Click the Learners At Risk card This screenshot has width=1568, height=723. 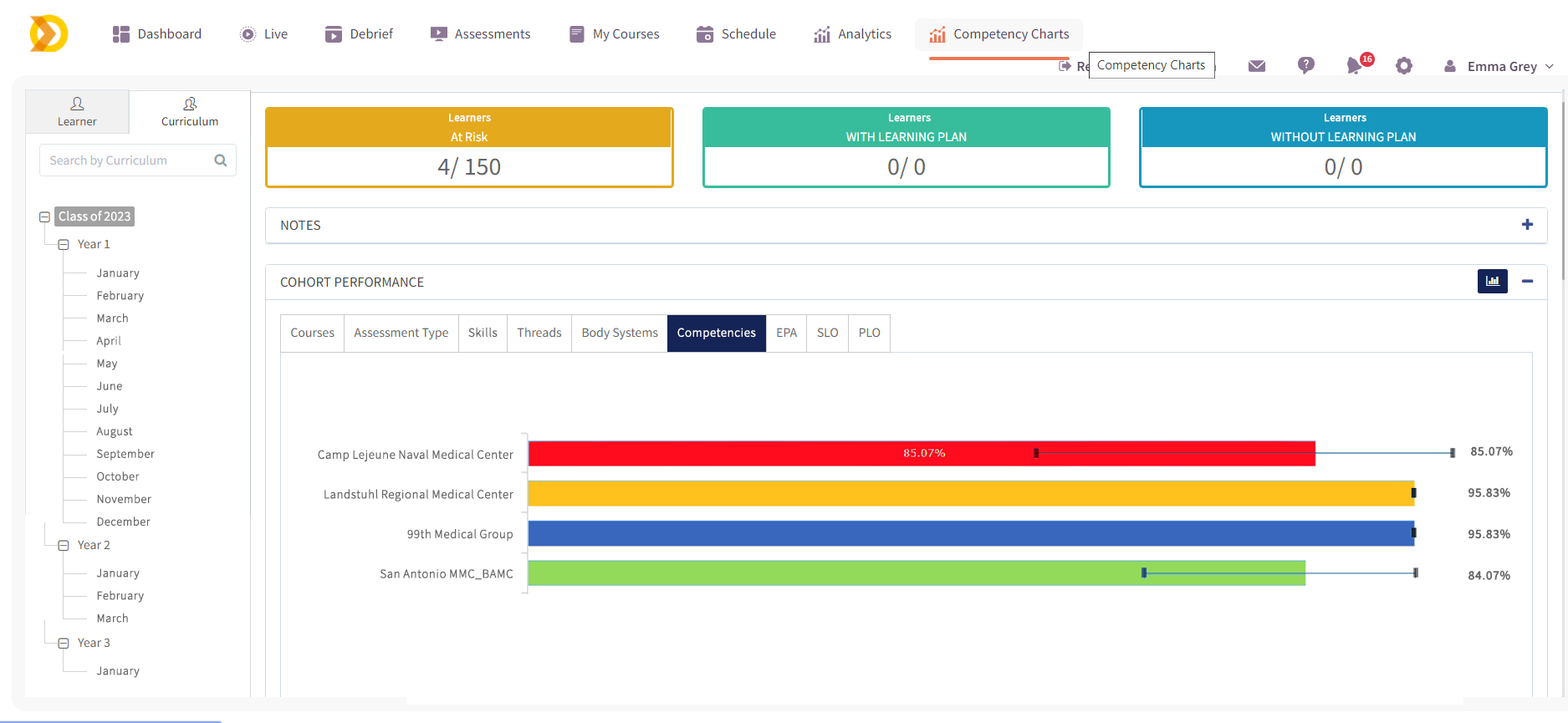coord(469,147)
